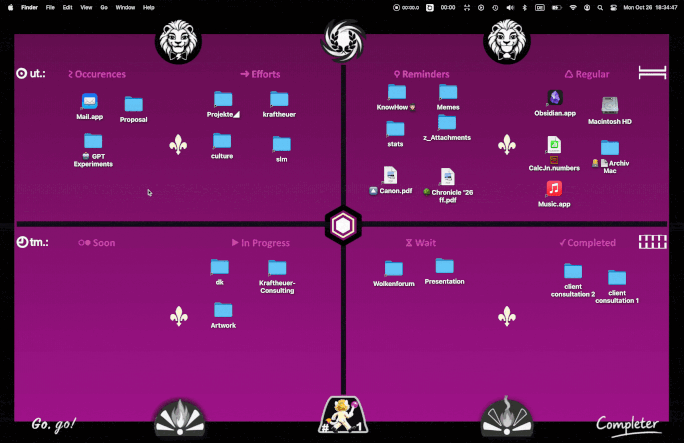Select the stats folder

395,129
